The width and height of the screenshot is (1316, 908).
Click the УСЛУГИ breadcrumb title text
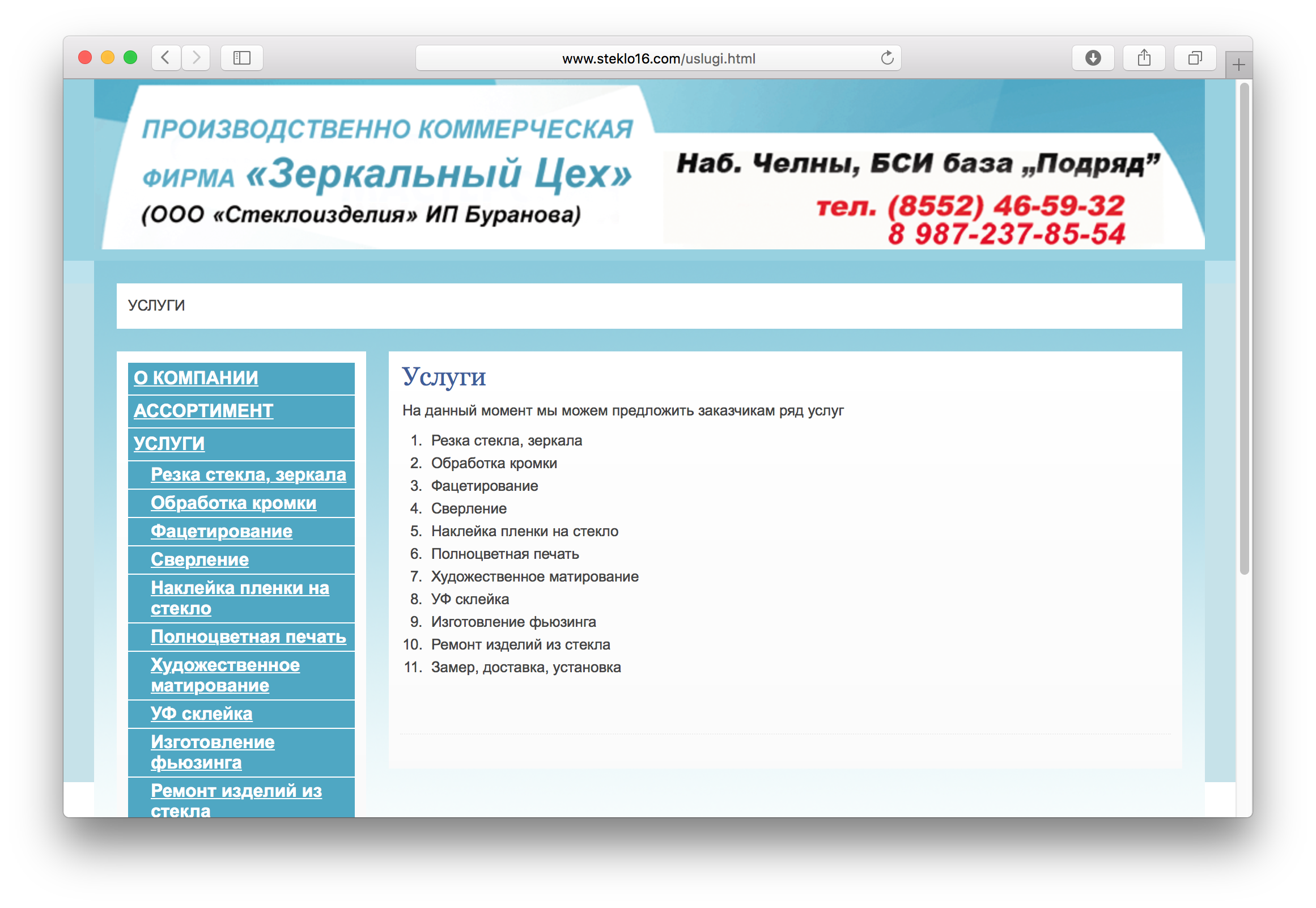coord(156,306)
